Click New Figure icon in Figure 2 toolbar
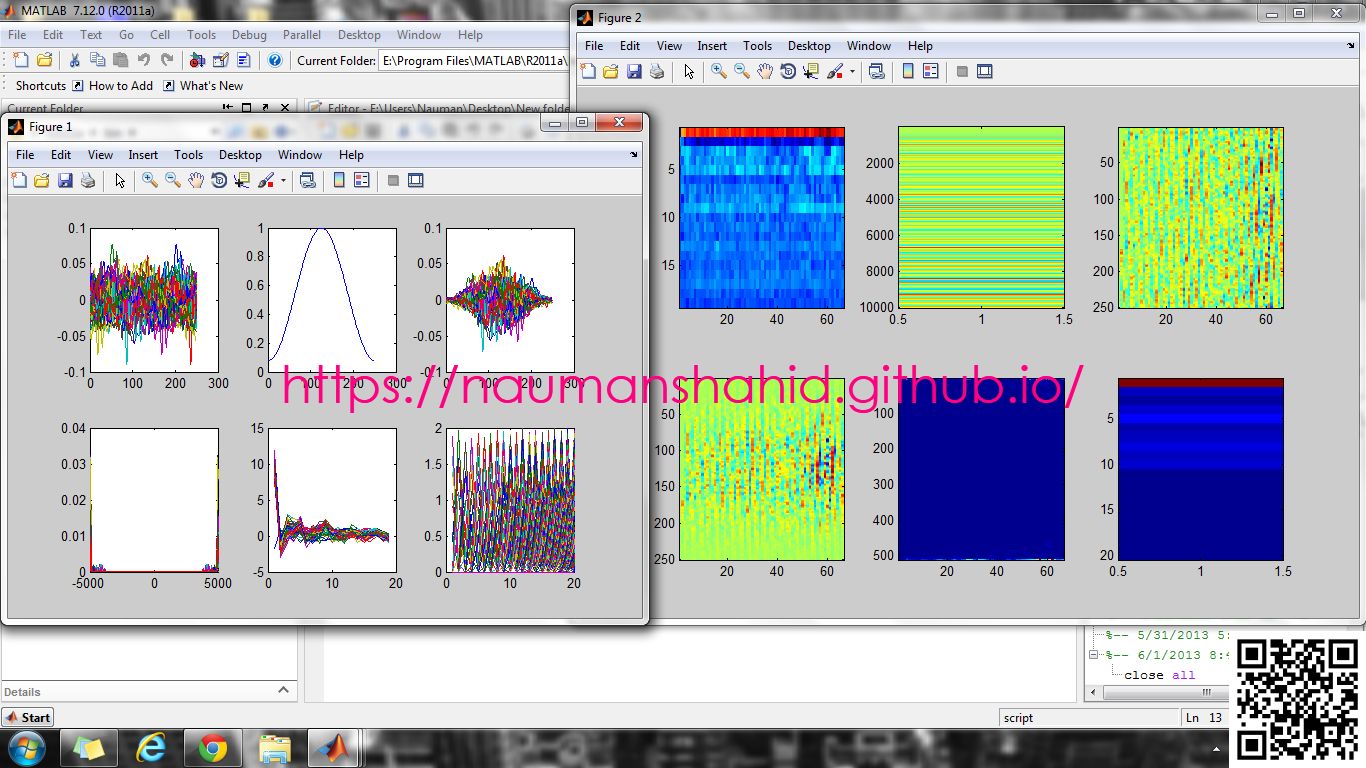 point(588,71)
